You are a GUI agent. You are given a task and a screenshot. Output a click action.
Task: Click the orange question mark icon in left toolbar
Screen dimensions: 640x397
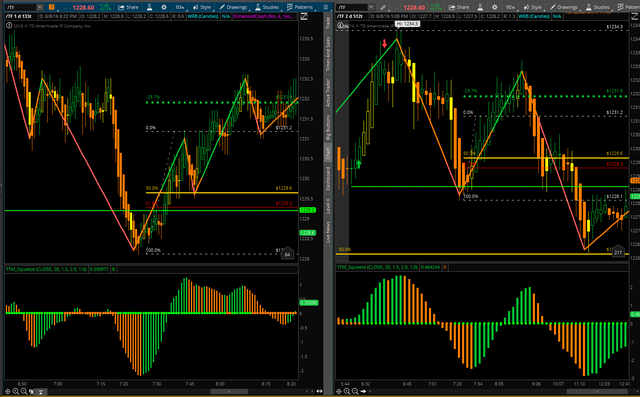click(x=51, y=7)
